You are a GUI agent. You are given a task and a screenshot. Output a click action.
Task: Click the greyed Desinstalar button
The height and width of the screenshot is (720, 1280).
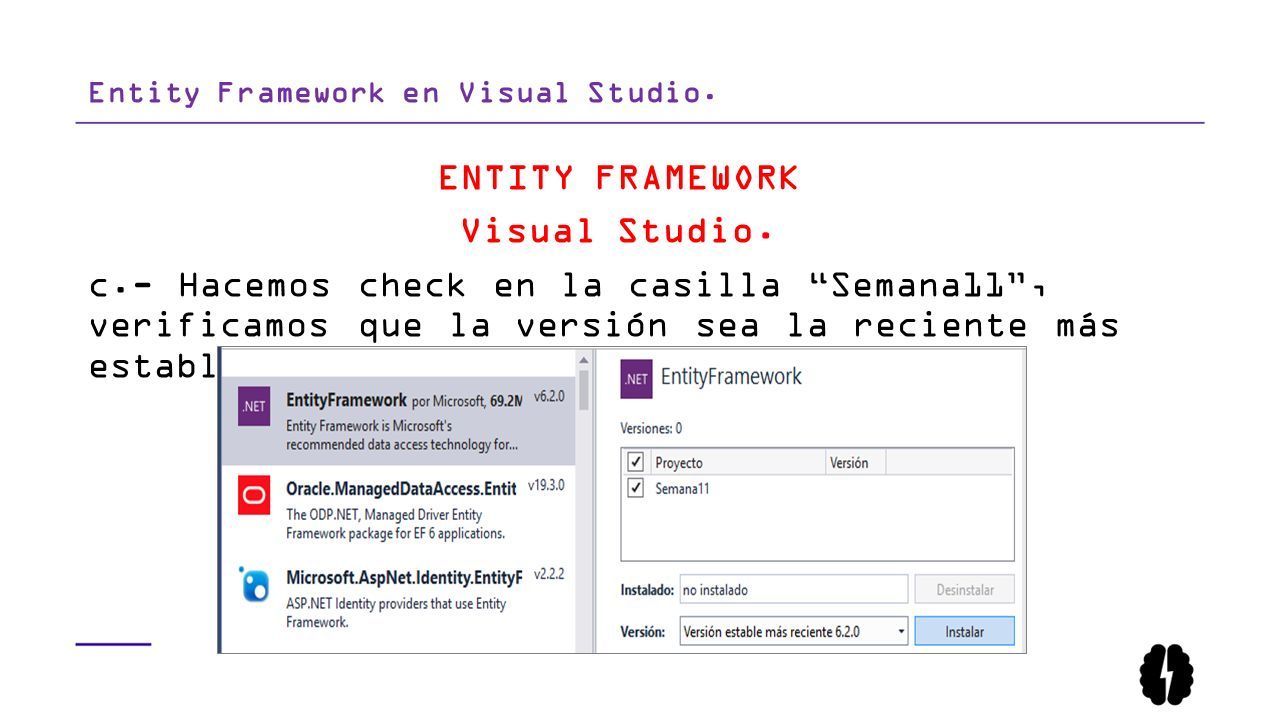(x=964, y=590)
